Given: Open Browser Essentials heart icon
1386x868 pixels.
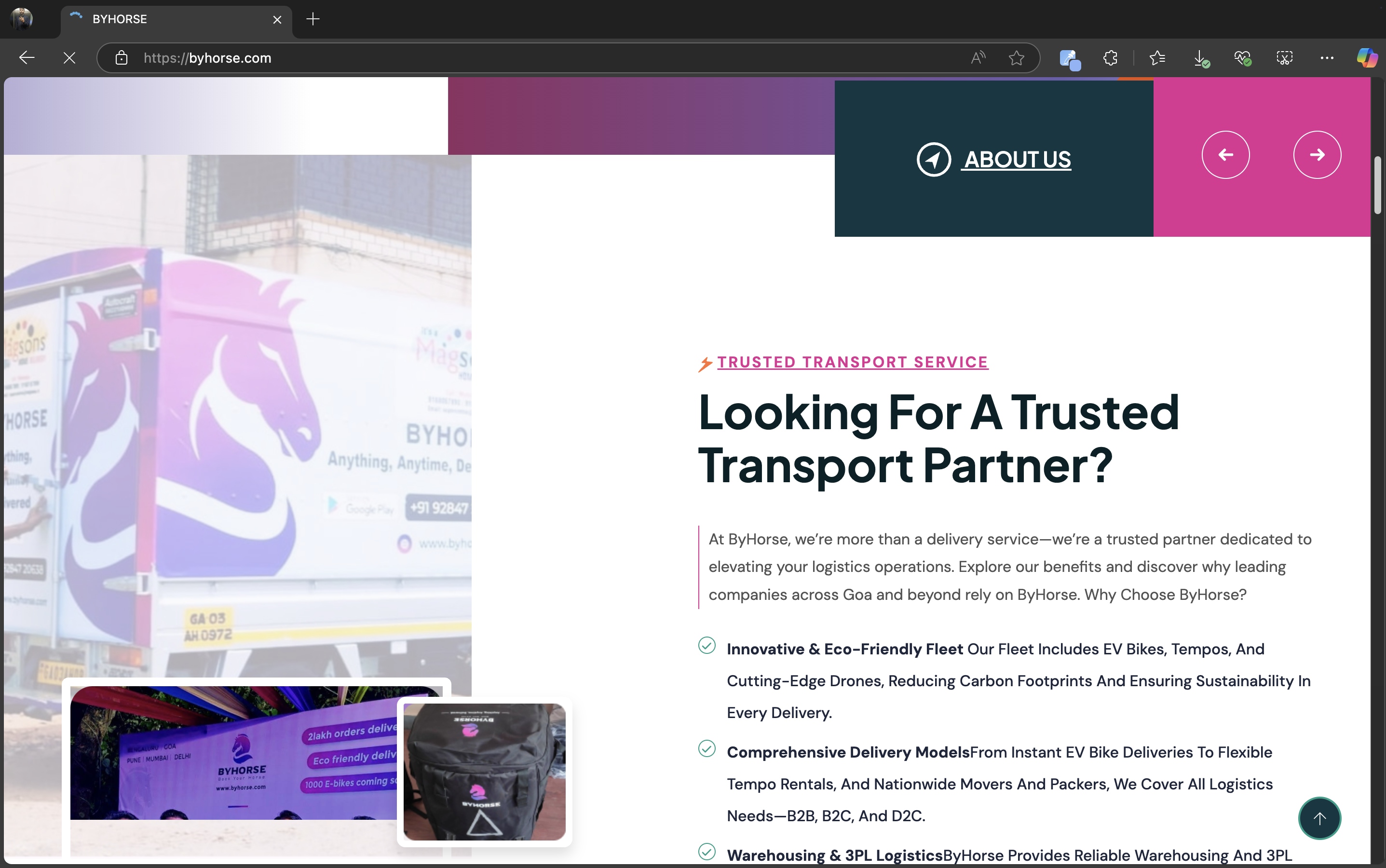Looking at the screenshot, I should [1242, 57].
